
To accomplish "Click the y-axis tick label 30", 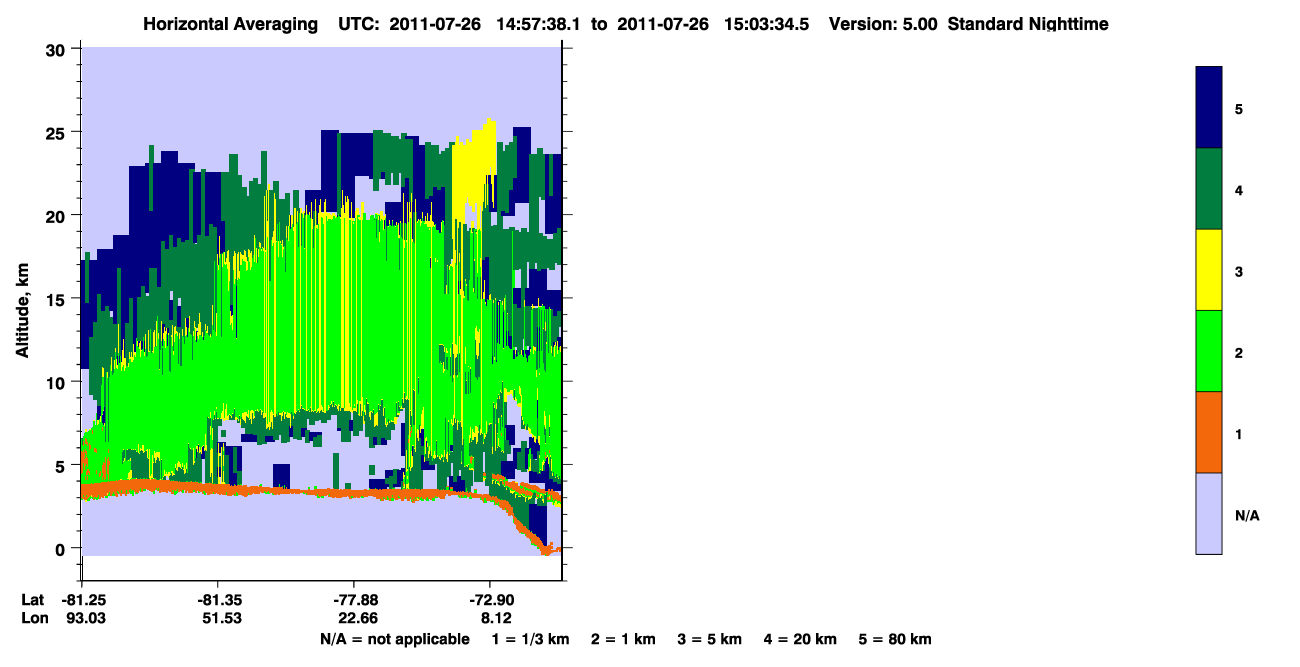I will (x=56, y=48).
